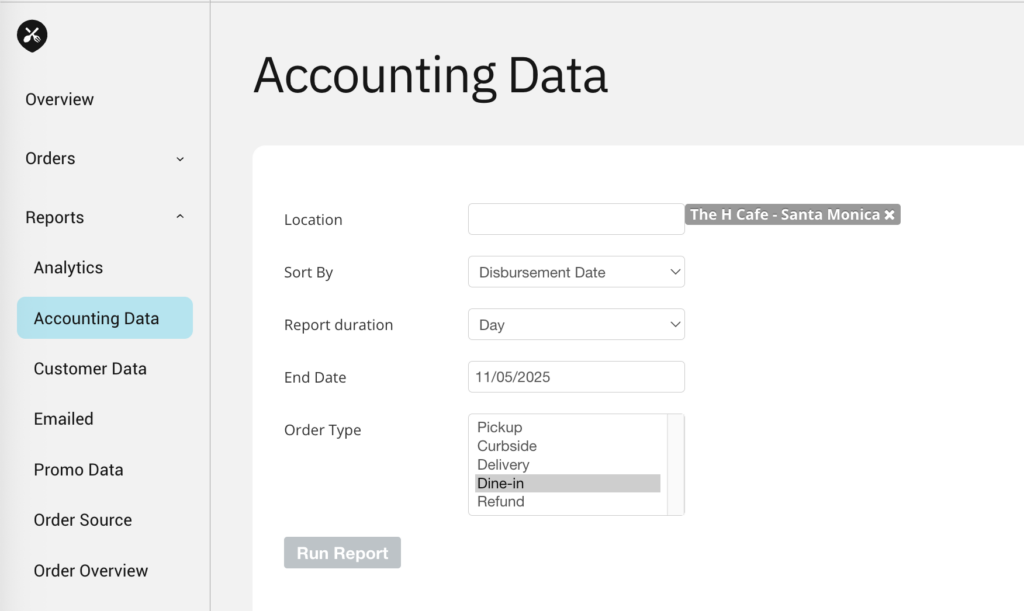
Task: Open the Sort By dropdown
Action: [x=576, y=272]
